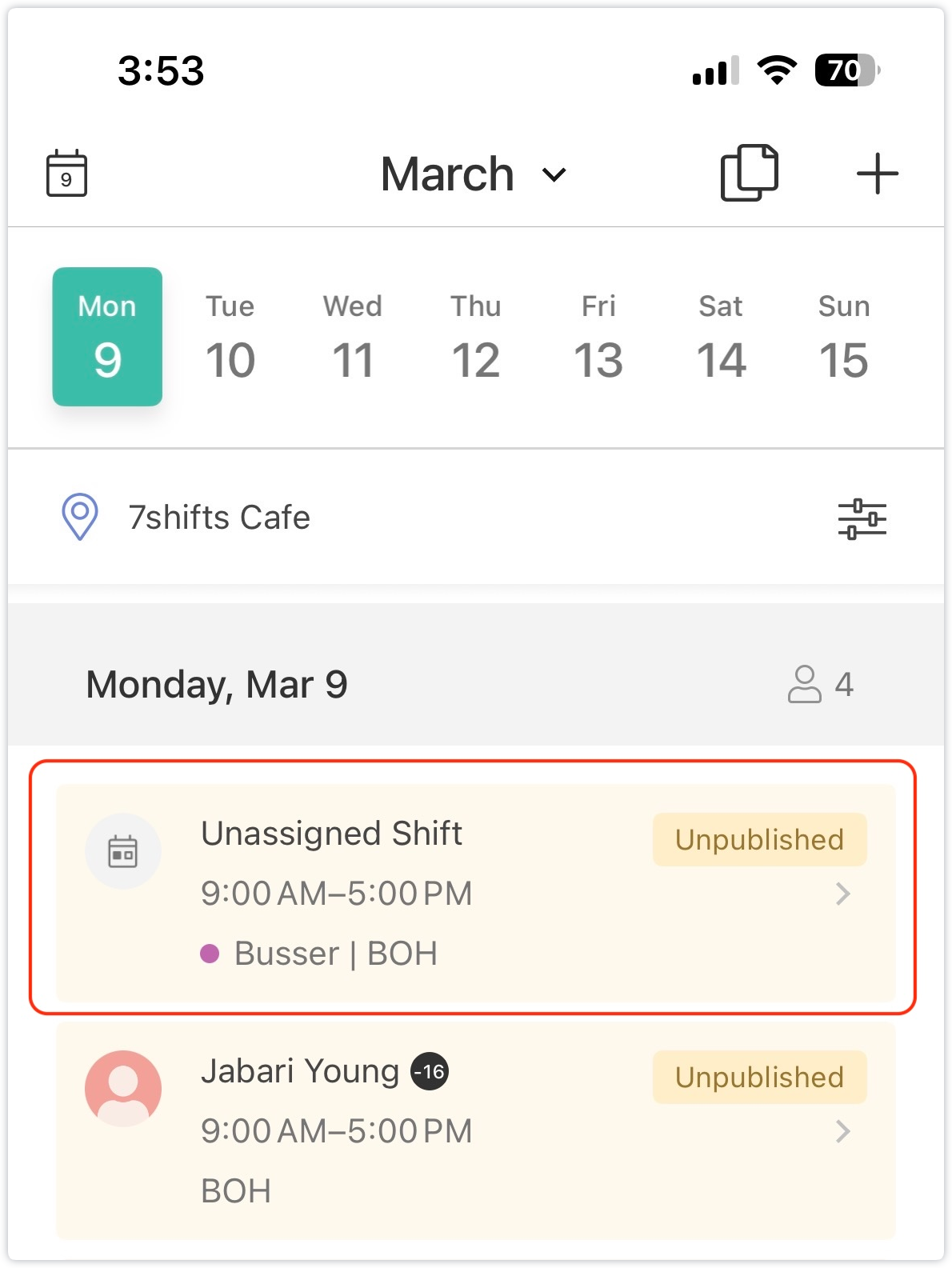Tap the staff count person icon
Screen dimensions: 952x1268
click(804, 684)
